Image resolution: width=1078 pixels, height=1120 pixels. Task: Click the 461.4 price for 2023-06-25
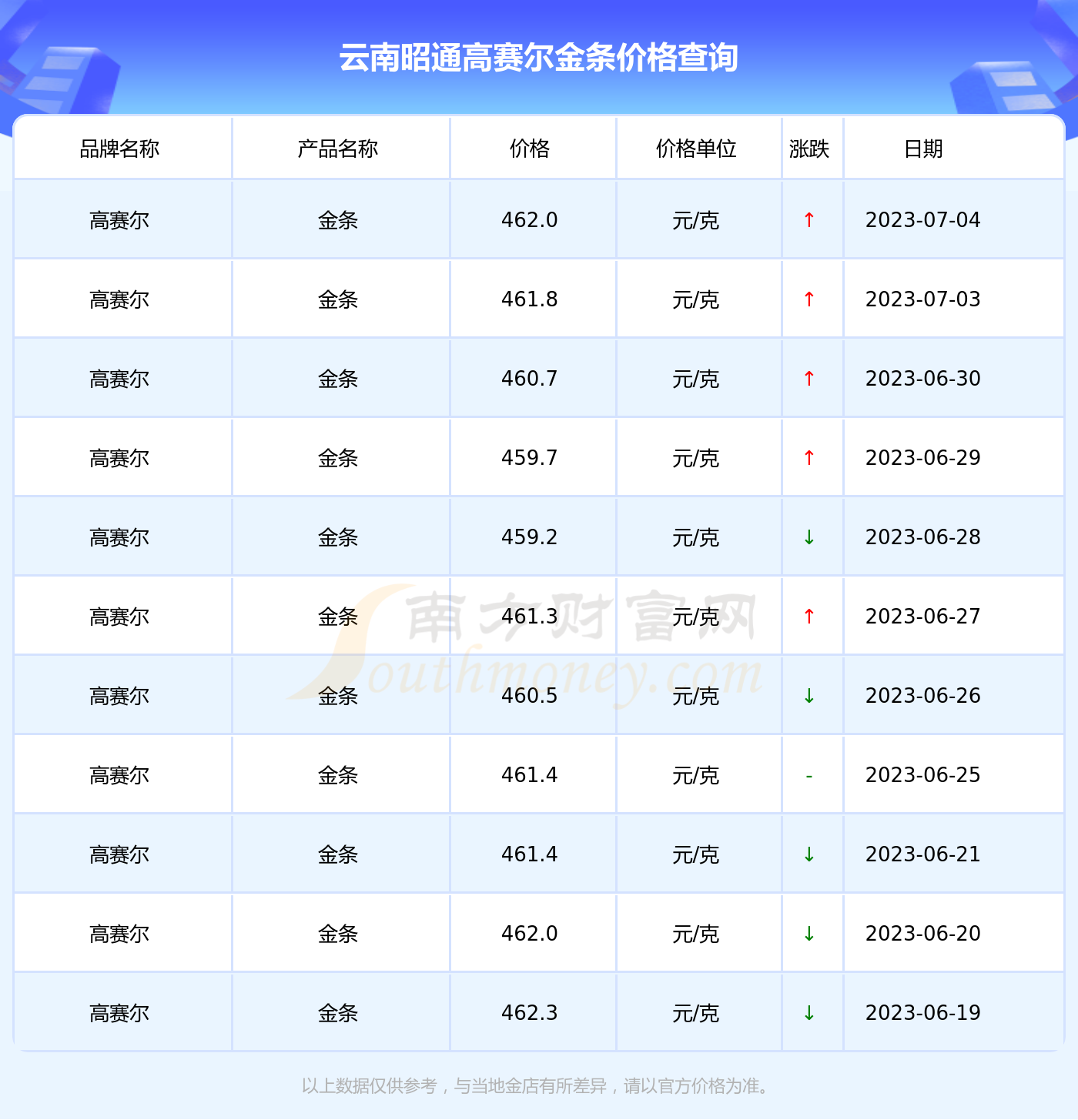530,775
